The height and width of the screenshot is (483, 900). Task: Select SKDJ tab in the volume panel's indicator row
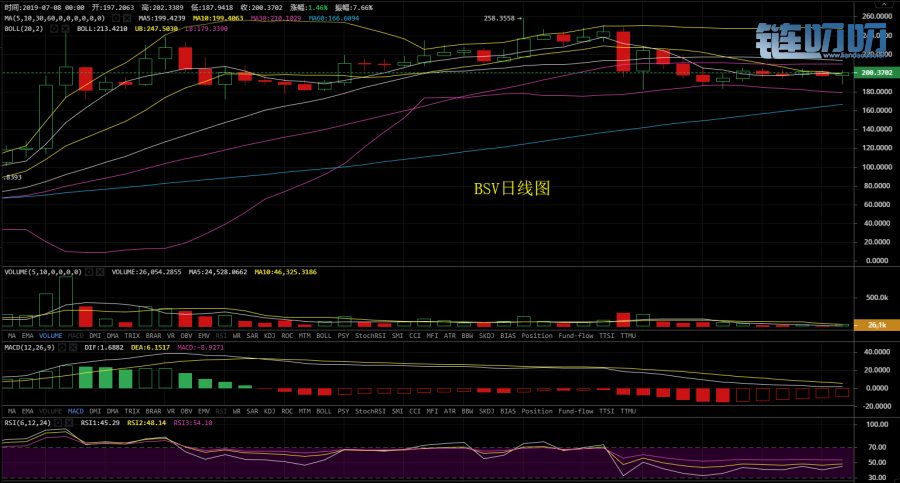pos(486,336)
